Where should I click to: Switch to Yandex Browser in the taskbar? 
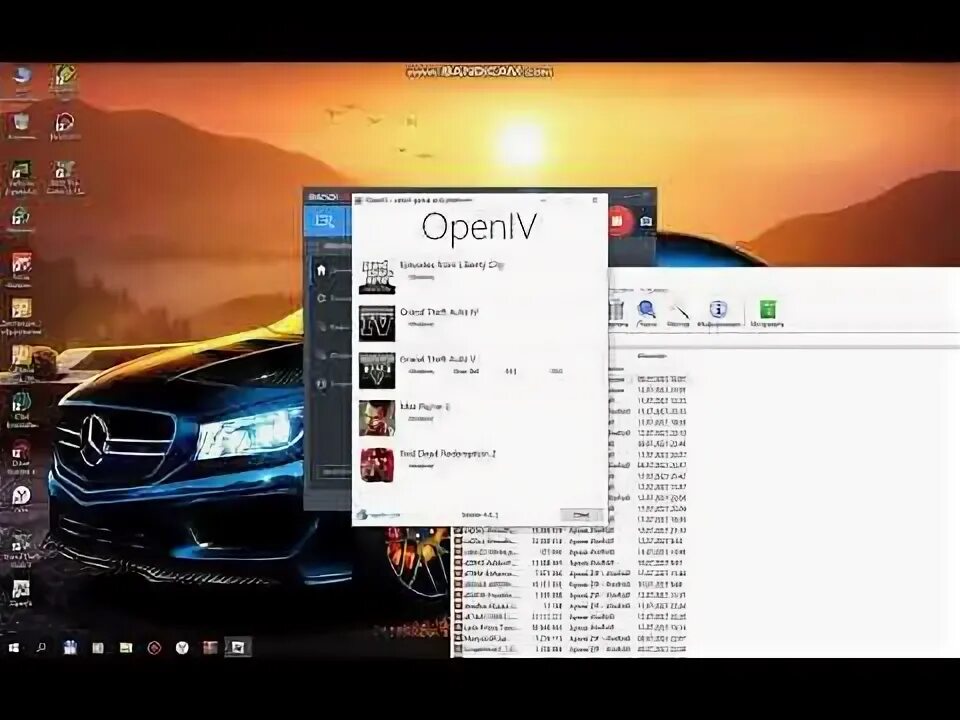pos(182,647)
